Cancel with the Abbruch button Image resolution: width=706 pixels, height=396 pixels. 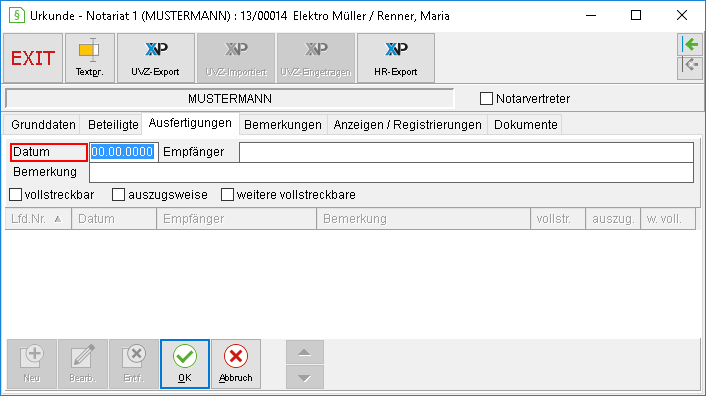pos(236,364)
